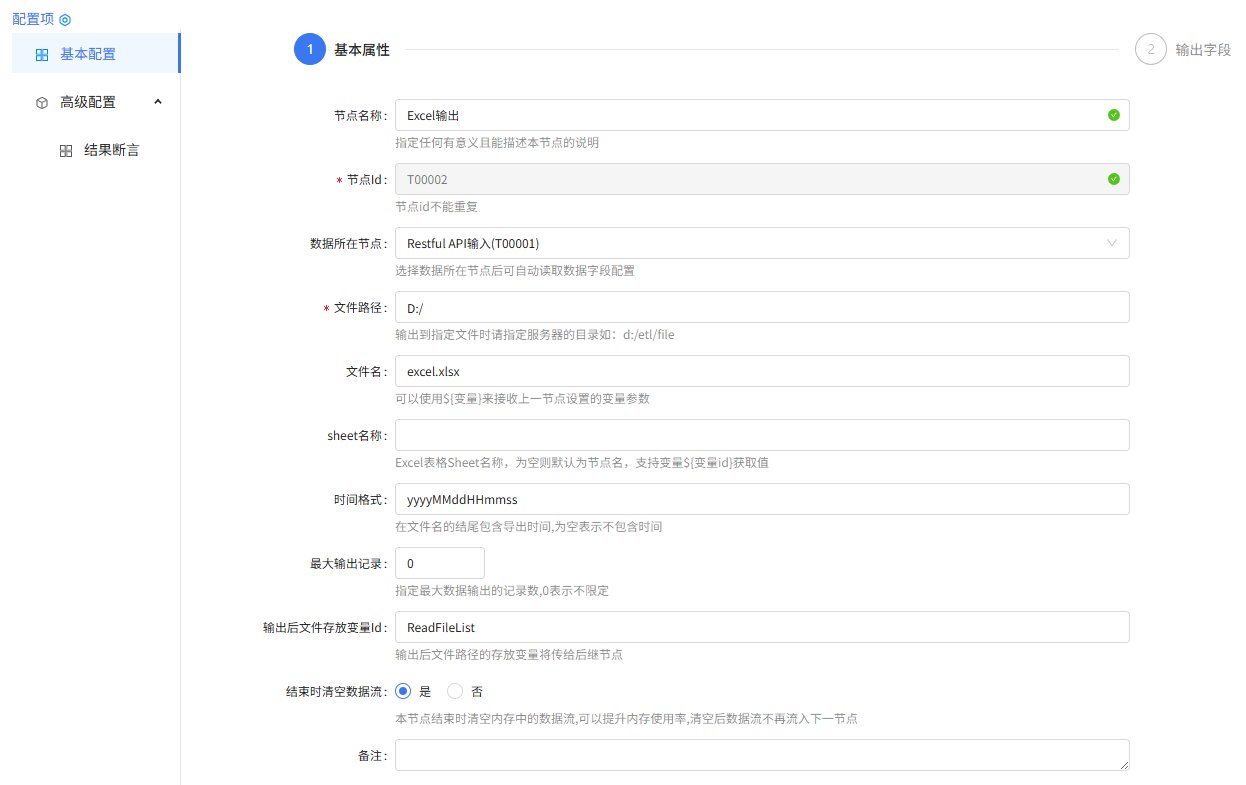The image size is (1246, 785).
Task: Click the step 2 circle for 输出字段
Action: tap(1150, 48)
